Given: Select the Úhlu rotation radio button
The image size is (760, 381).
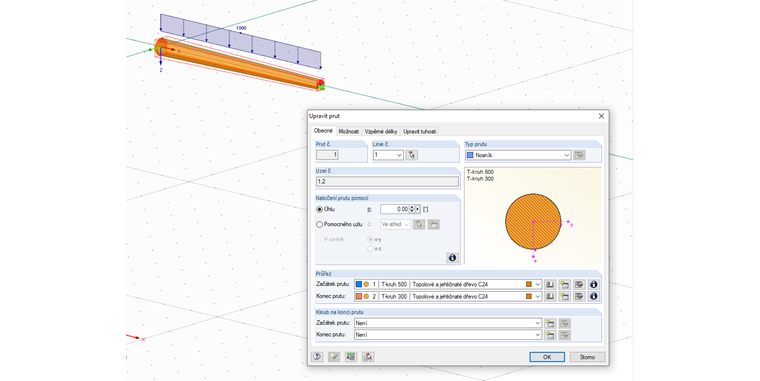Looking at the screenshot, I should (x=319, y=209).
